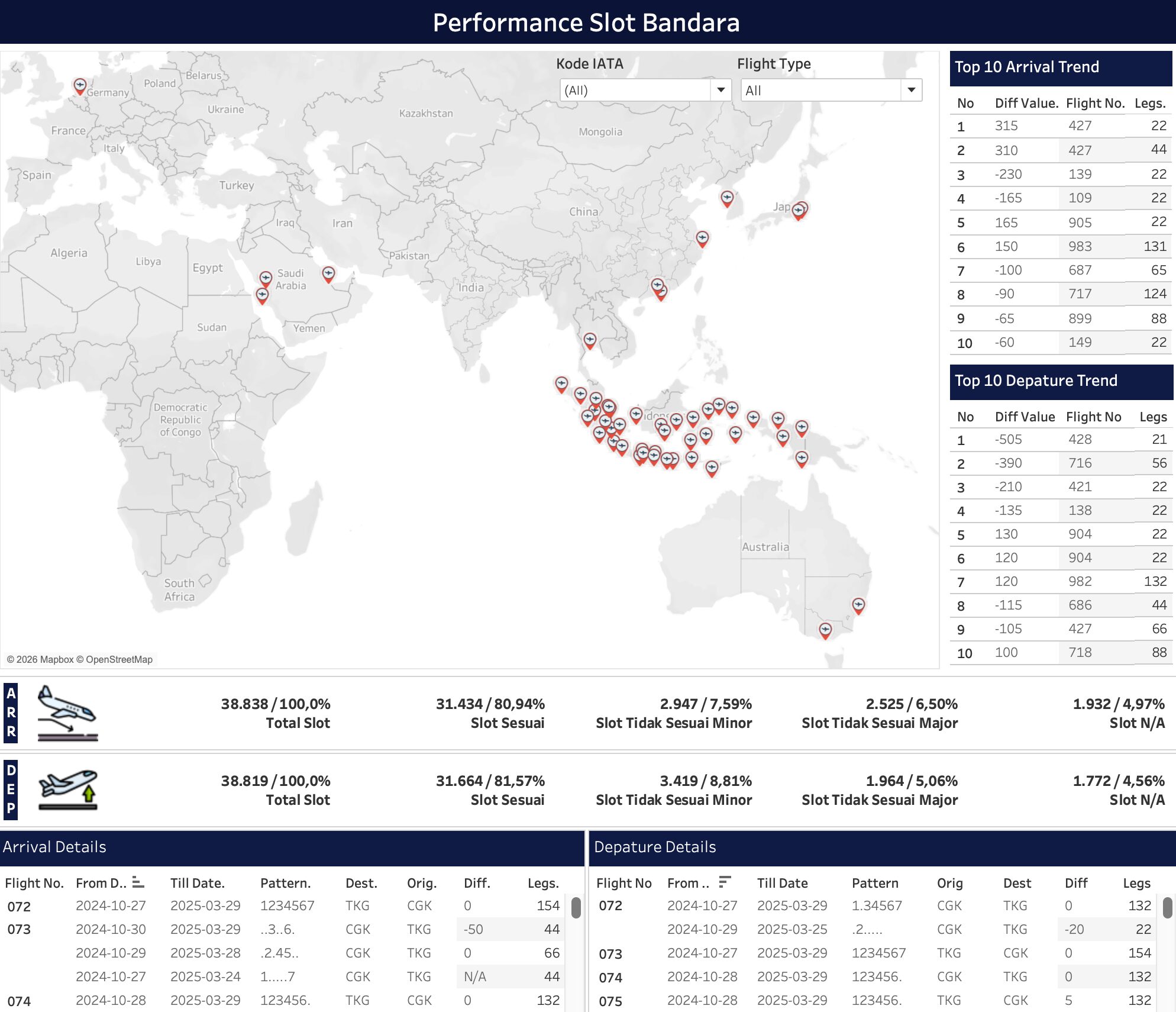Select the map pin over Germany
The image size is (1176, 1012).
point(79,85)
